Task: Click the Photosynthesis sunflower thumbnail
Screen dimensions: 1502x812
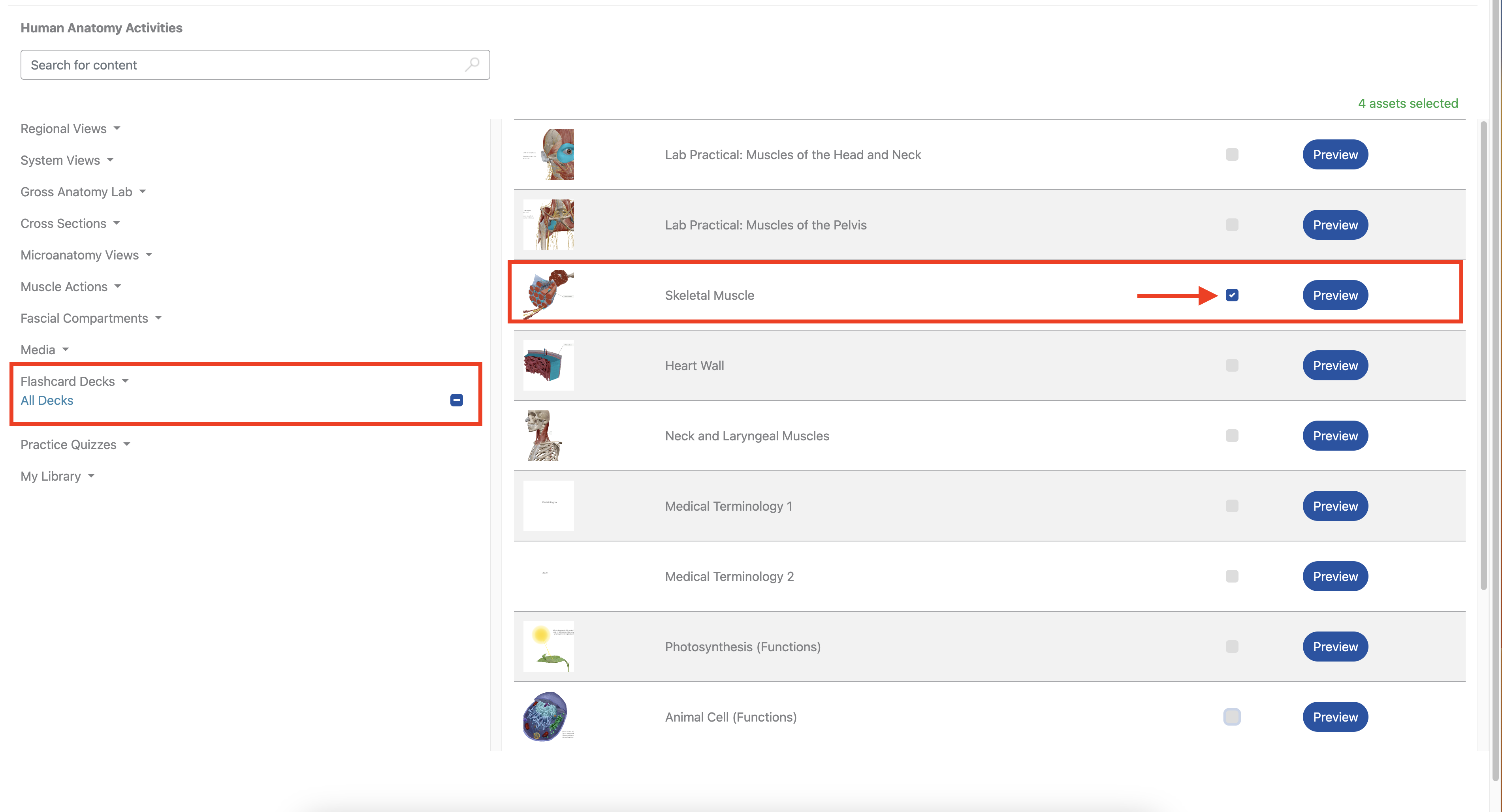Action: coord(548,647)
